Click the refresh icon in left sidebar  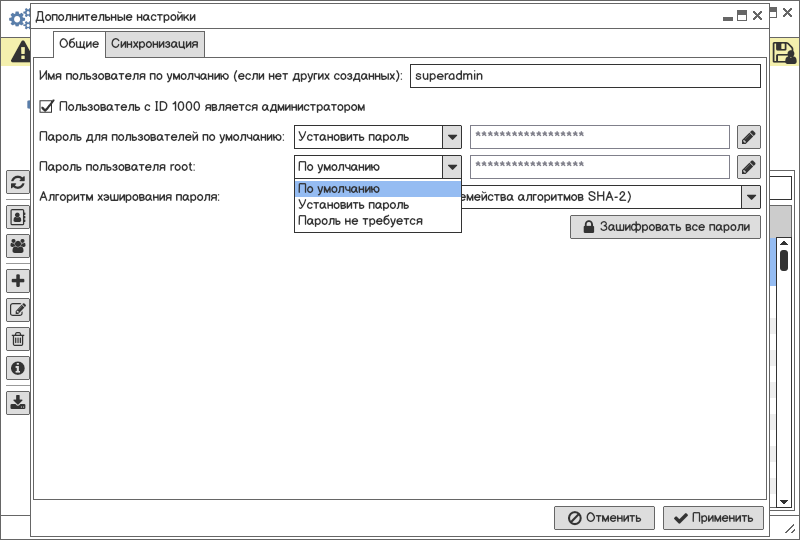(x=18, y=182)
